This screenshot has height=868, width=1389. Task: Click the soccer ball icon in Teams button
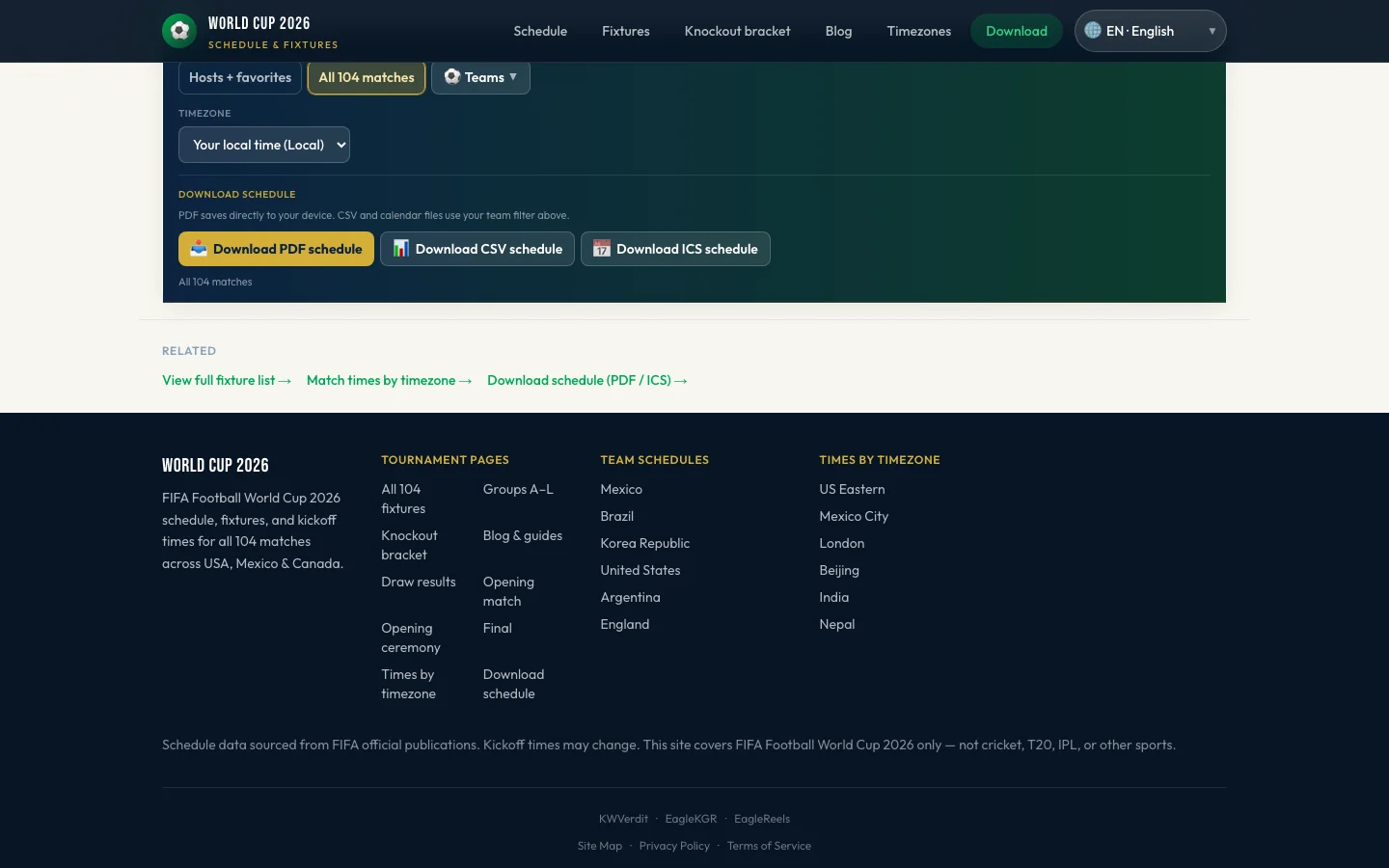[x=451, y=76]
